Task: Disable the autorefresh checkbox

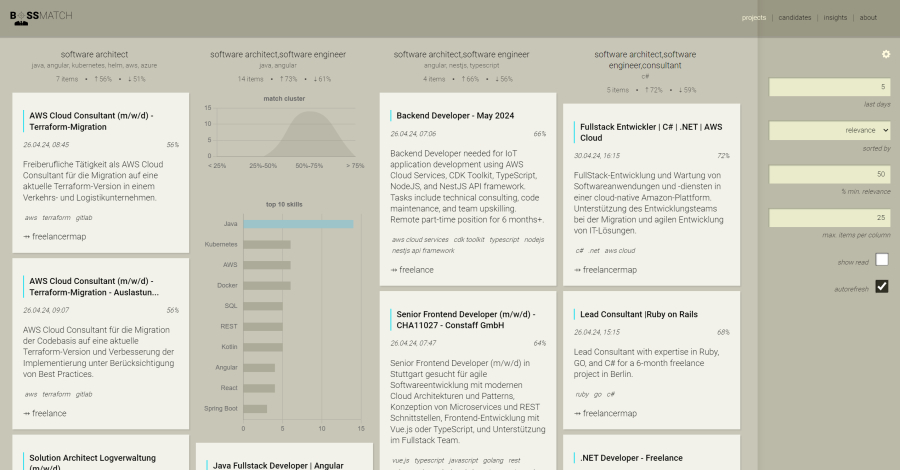Action: 881,287
